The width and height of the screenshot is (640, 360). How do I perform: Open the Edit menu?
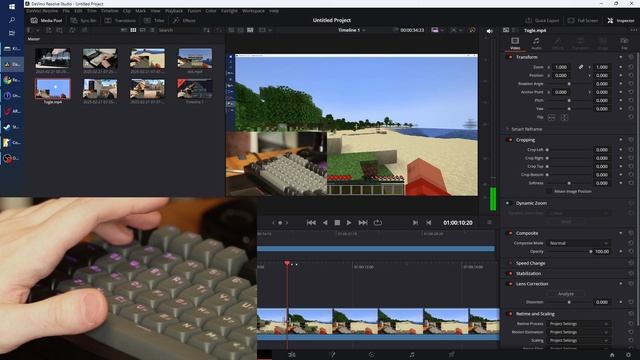(x=78, y=11)
